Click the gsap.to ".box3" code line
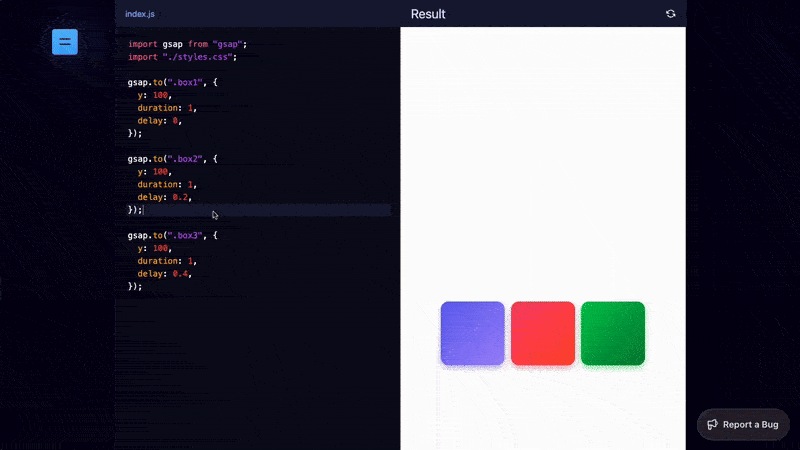This screenshot has width=800, height=450. coord(172,235)
